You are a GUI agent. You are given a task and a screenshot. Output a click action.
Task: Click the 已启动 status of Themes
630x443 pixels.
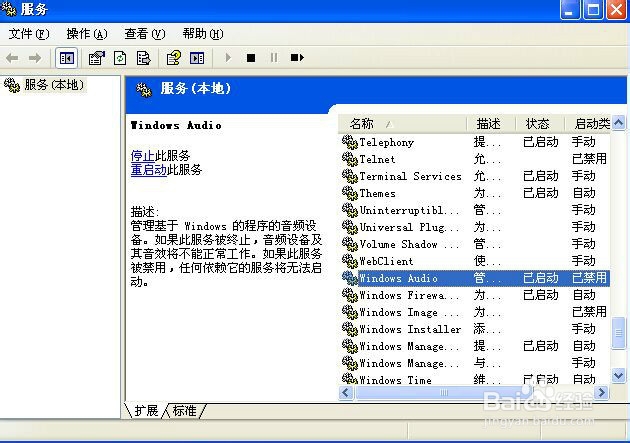tap(540, 193)
